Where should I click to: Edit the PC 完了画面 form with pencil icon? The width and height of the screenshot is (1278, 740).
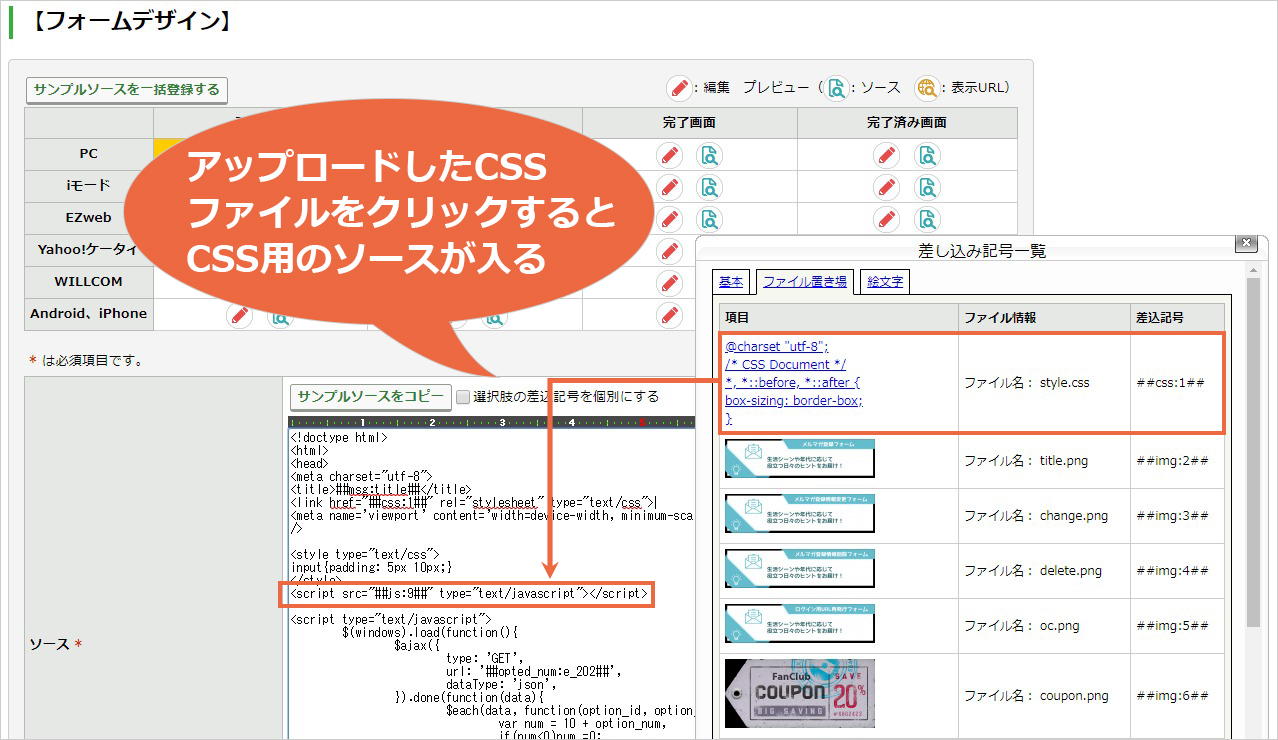pyautogui.click(x=670, y=155)
